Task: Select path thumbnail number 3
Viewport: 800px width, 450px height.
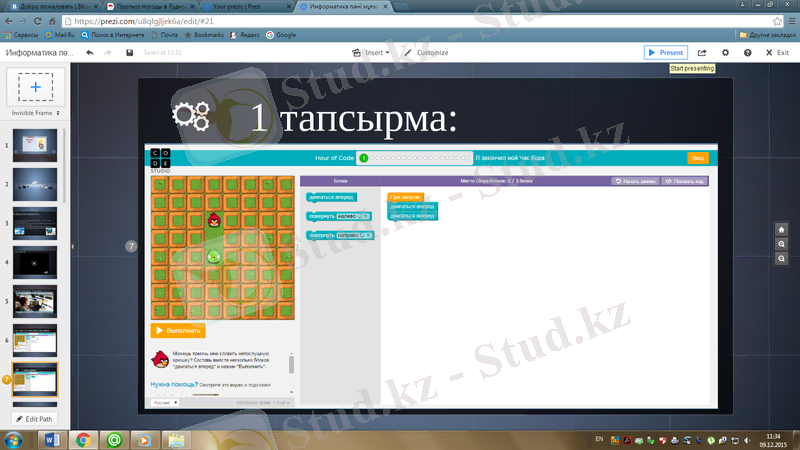Action: (x=35, y=223)
